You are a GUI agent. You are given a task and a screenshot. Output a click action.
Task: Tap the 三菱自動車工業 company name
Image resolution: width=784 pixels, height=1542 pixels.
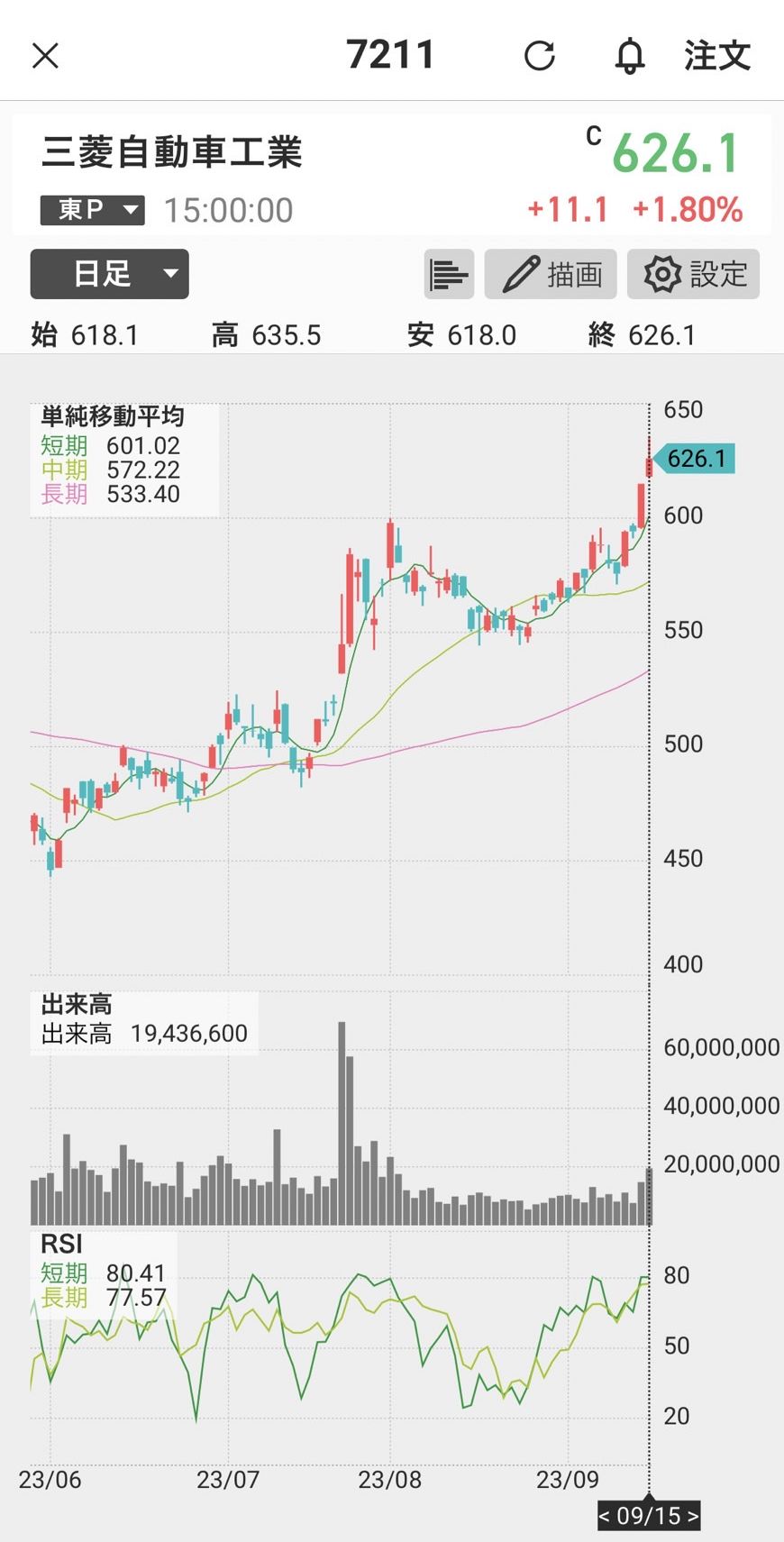(x=171, y=151)
